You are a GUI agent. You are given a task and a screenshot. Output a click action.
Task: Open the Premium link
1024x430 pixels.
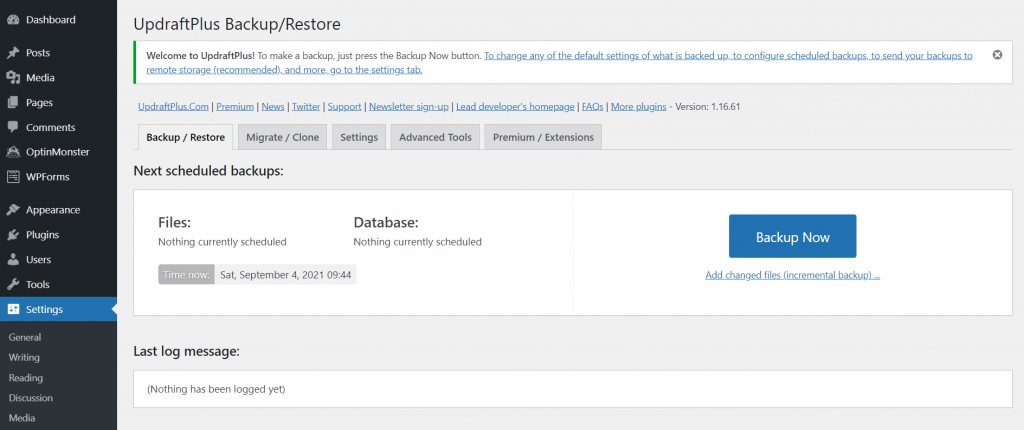pos(235,107)
